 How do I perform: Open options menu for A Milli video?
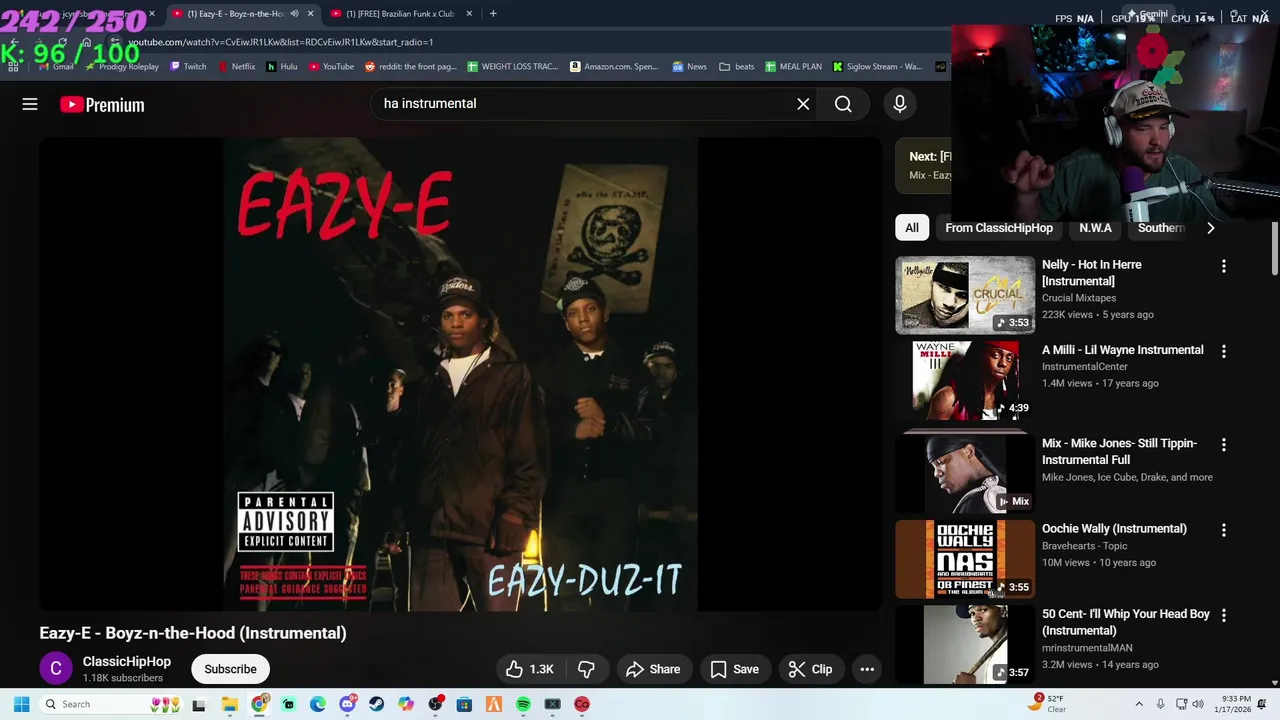tap(1223, 351)
